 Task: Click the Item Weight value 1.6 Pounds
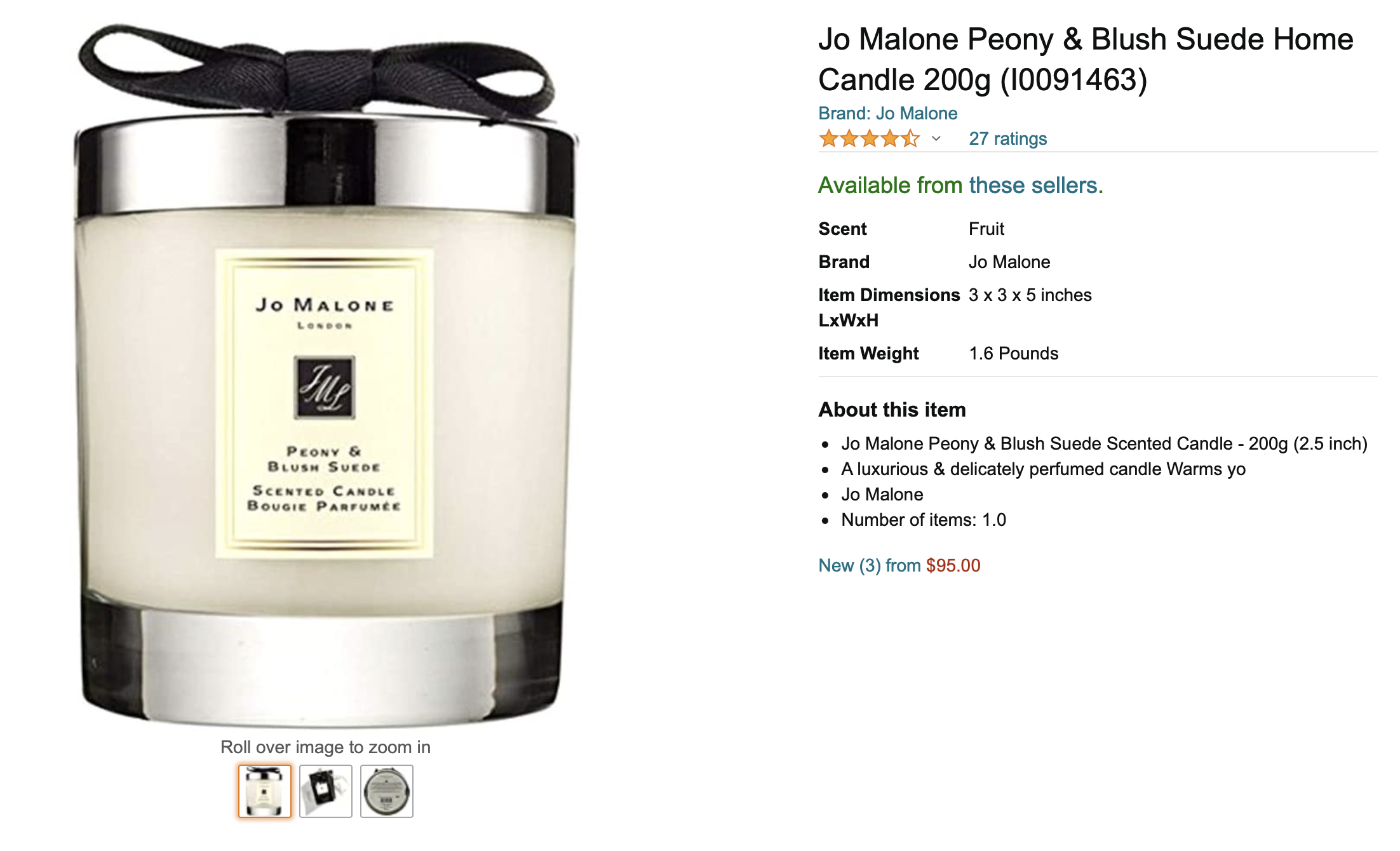(x=1013, y=353)
